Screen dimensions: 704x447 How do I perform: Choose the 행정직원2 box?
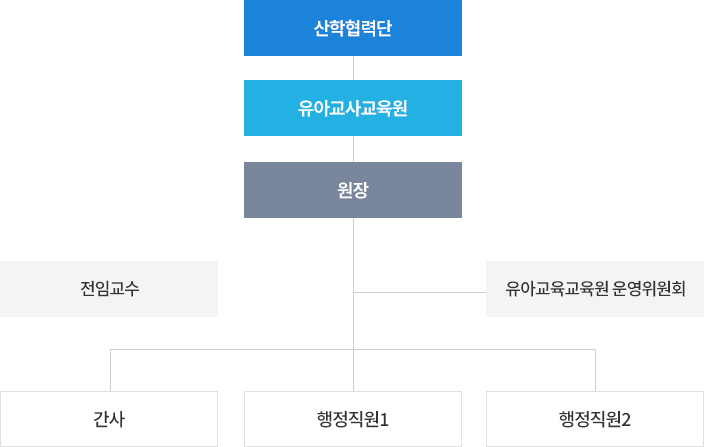pos(595,419)
